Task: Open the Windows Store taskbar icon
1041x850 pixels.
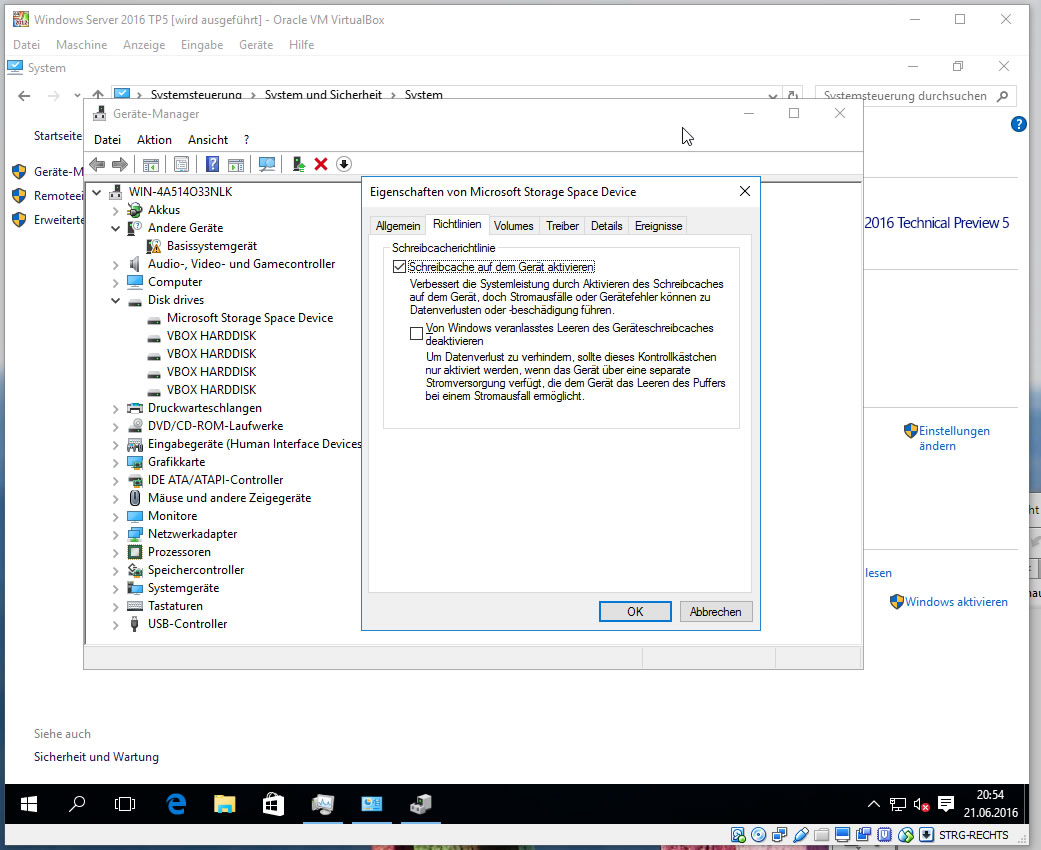Action: coord(274,804)
